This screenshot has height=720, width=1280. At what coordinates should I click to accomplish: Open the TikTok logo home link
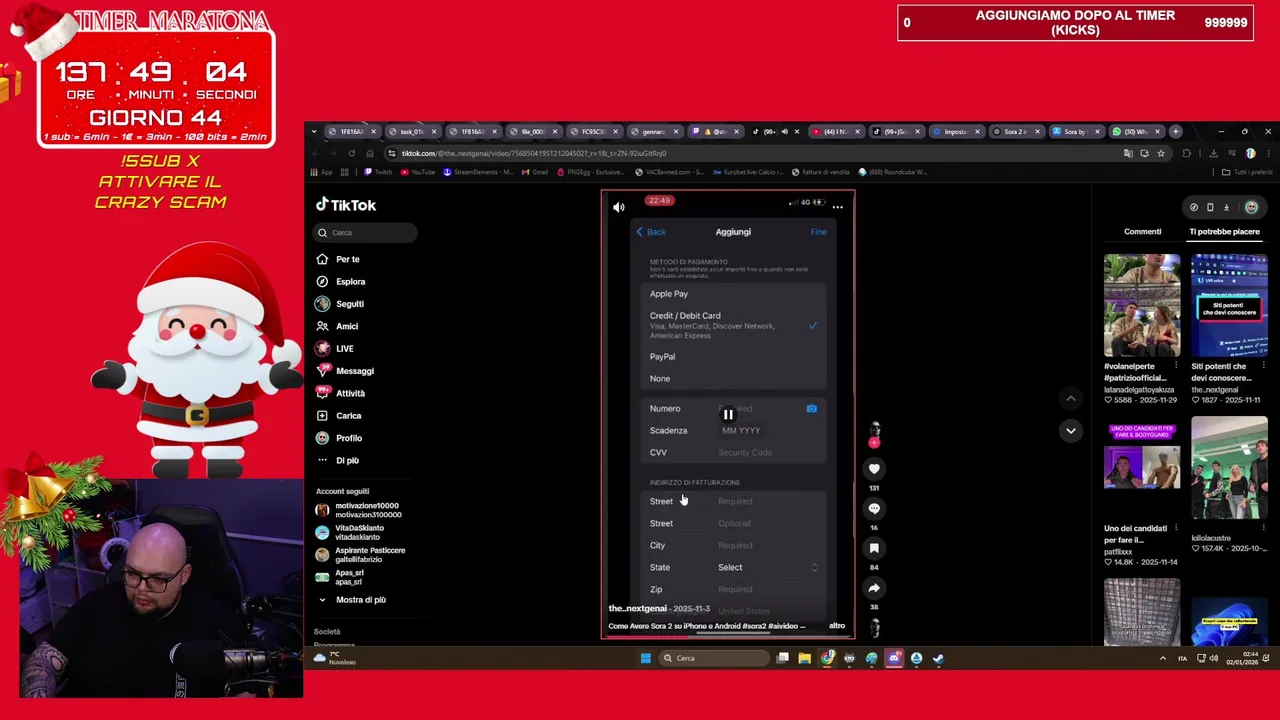click(x=346, y=205)
